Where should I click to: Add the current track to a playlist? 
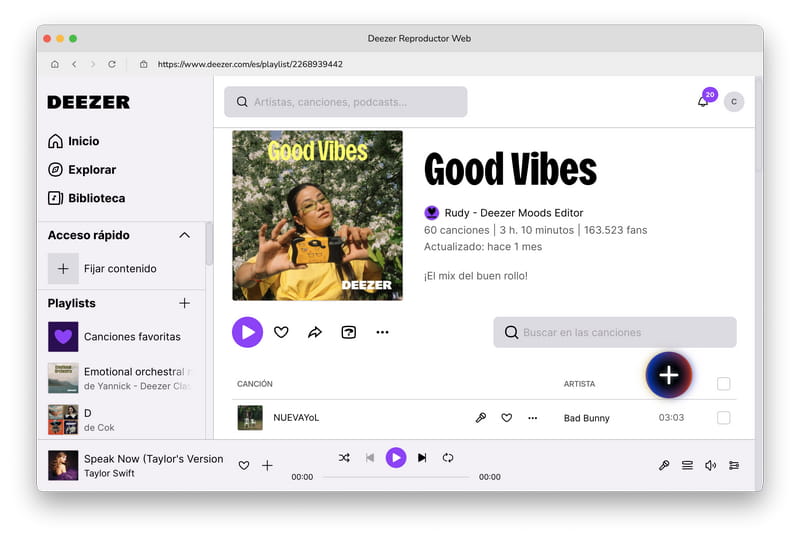click(267, 465)
